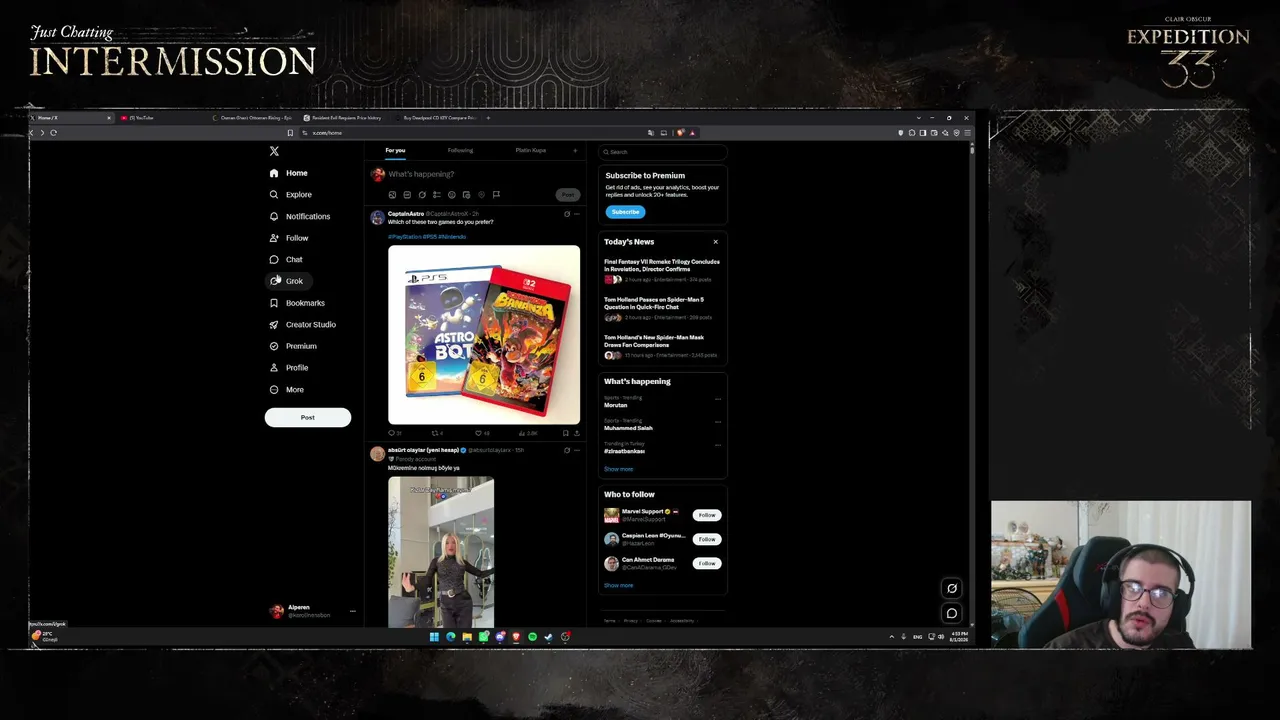Open Notifications from the sidebar
This screenshot has height=720, width=1280.
300,216
